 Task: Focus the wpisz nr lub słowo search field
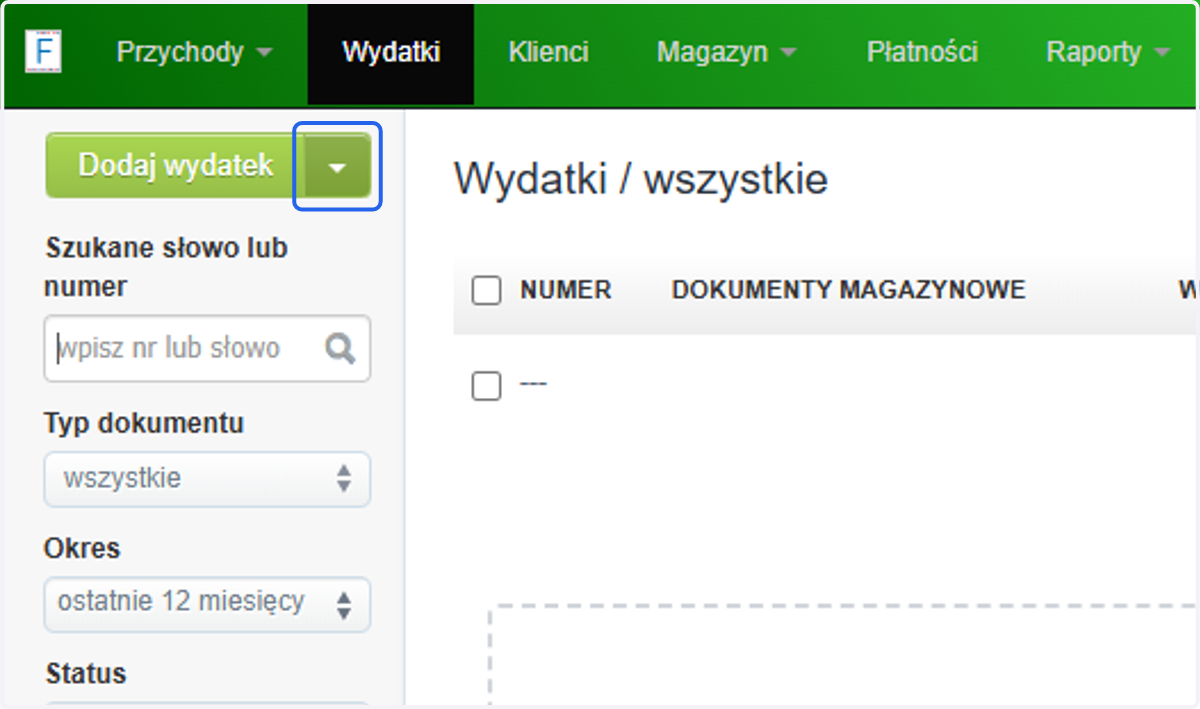point(207,348)
